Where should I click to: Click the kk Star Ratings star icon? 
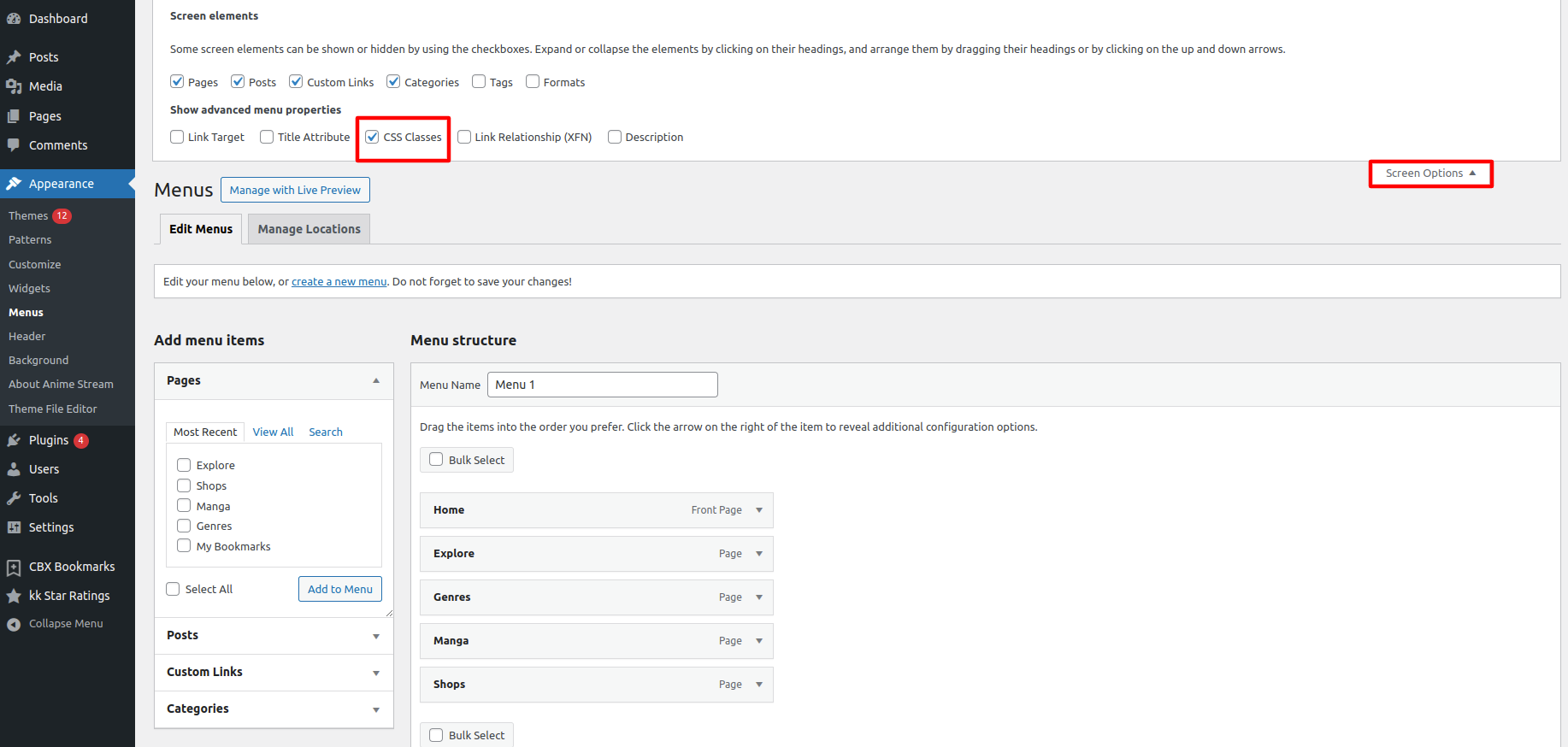pos(14,596)
